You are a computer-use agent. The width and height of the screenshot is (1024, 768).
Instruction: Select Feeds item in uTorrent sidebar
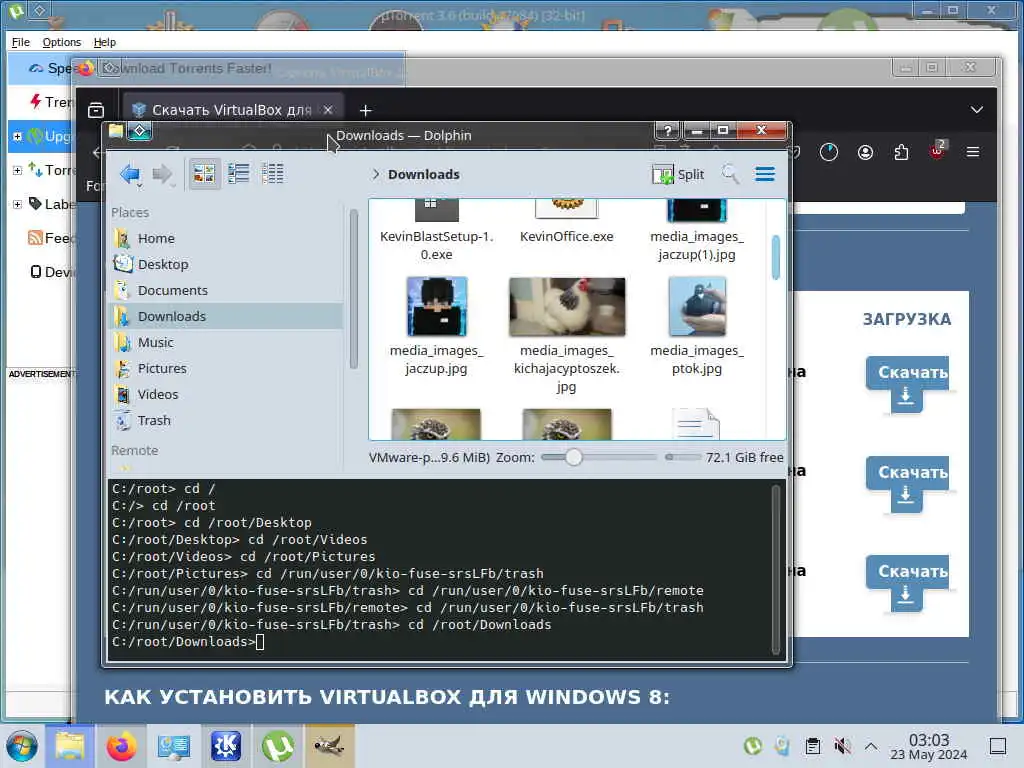point(52,238)
